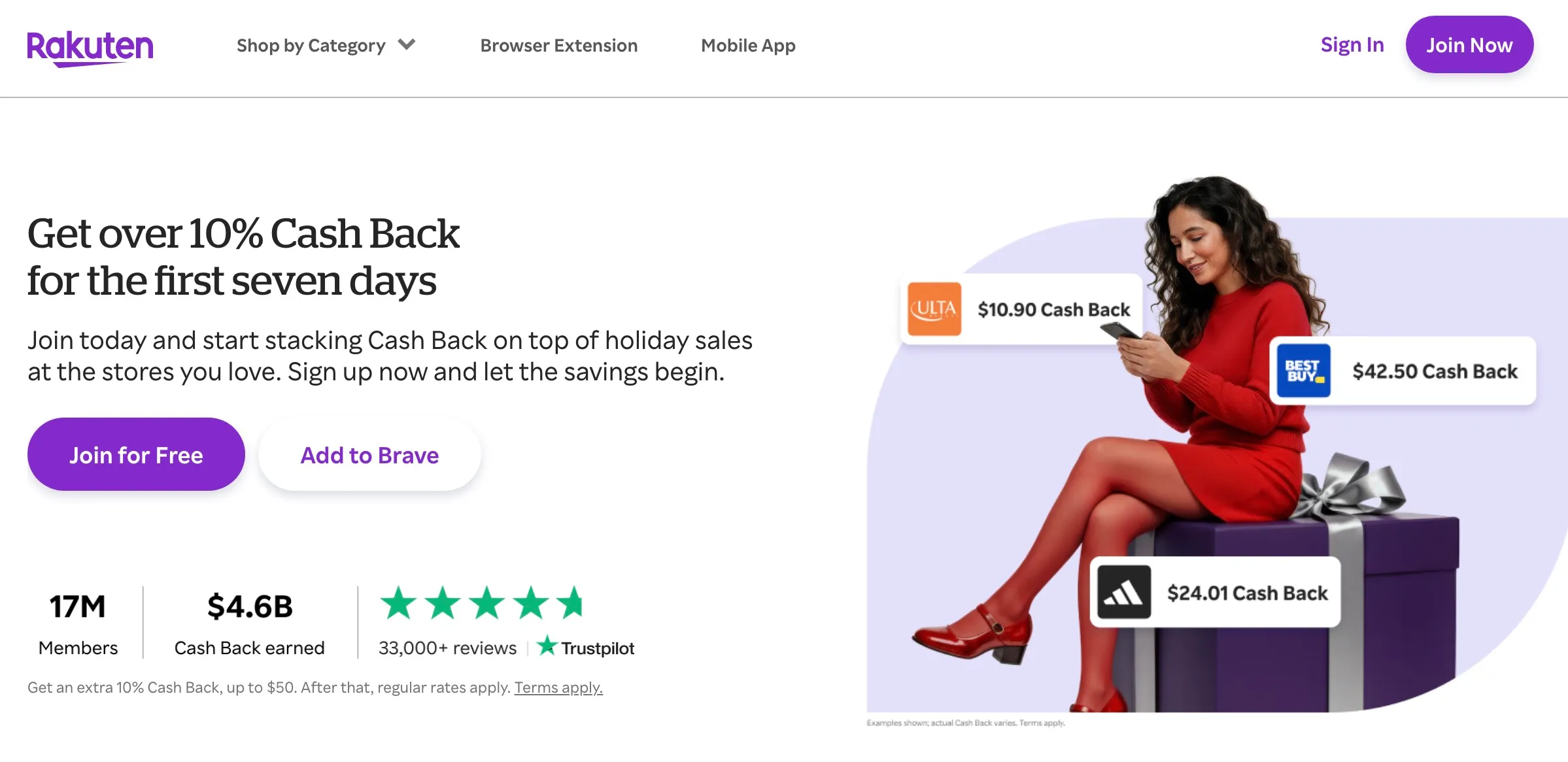
Task: Click the first green rating star
Action: 398,603
